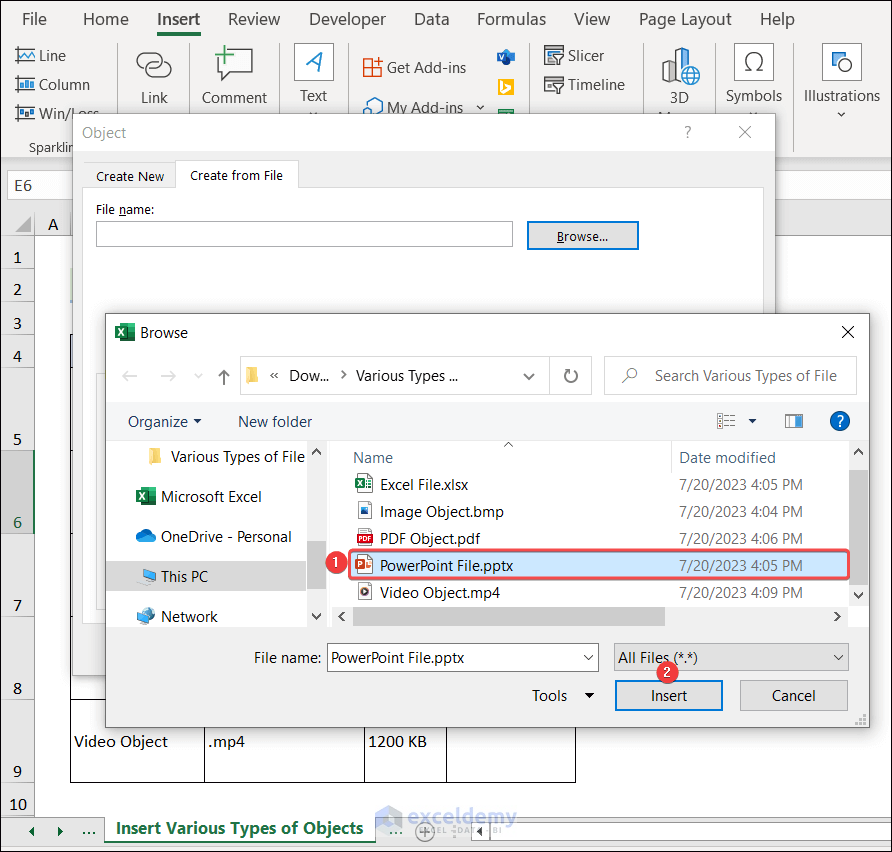Switch to Create New tab

tap(130, 176)
